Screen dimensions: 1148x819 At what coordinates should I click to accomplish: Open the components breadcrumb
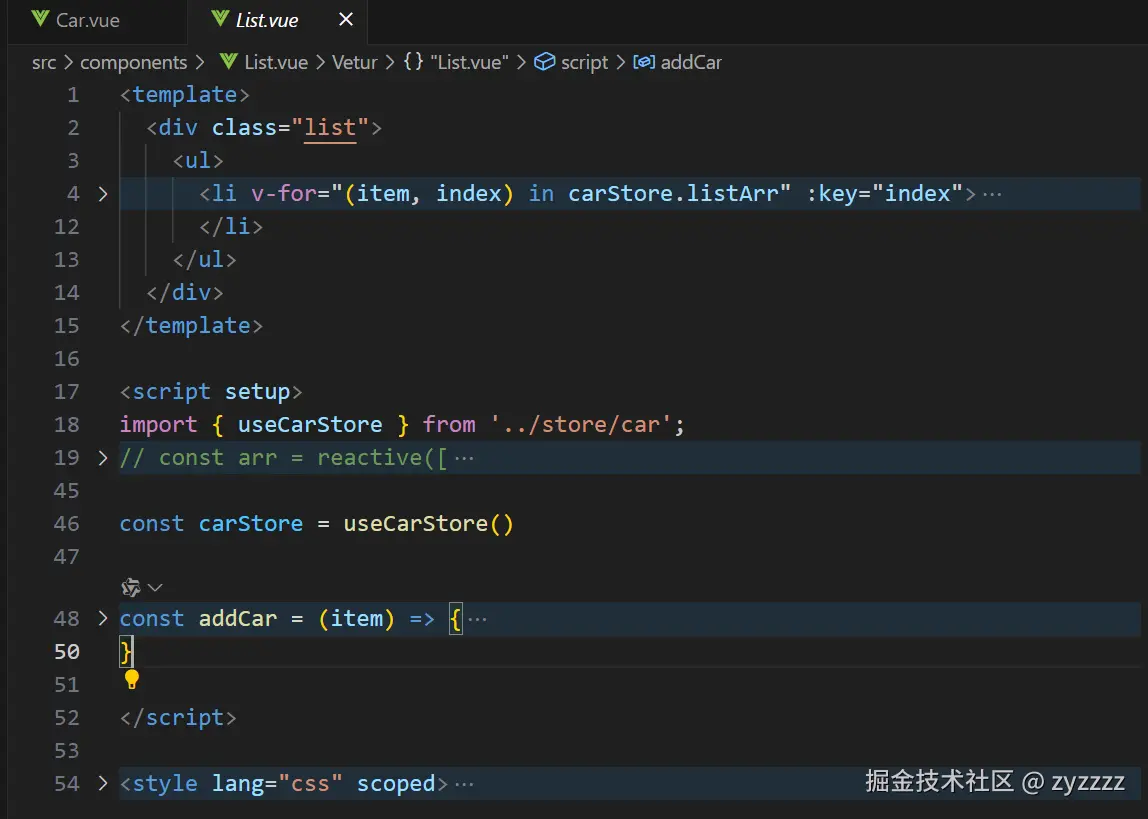pos(133,62)
